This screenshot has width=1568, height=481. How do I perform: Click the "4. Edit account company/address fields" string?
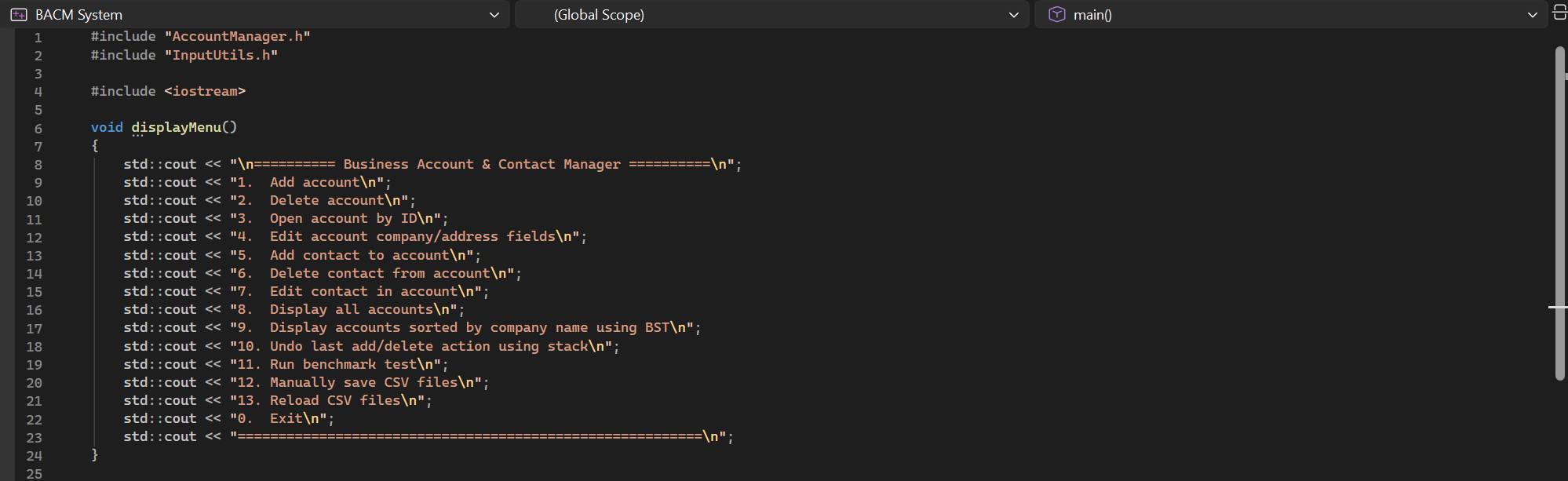[x=405, y=236]
